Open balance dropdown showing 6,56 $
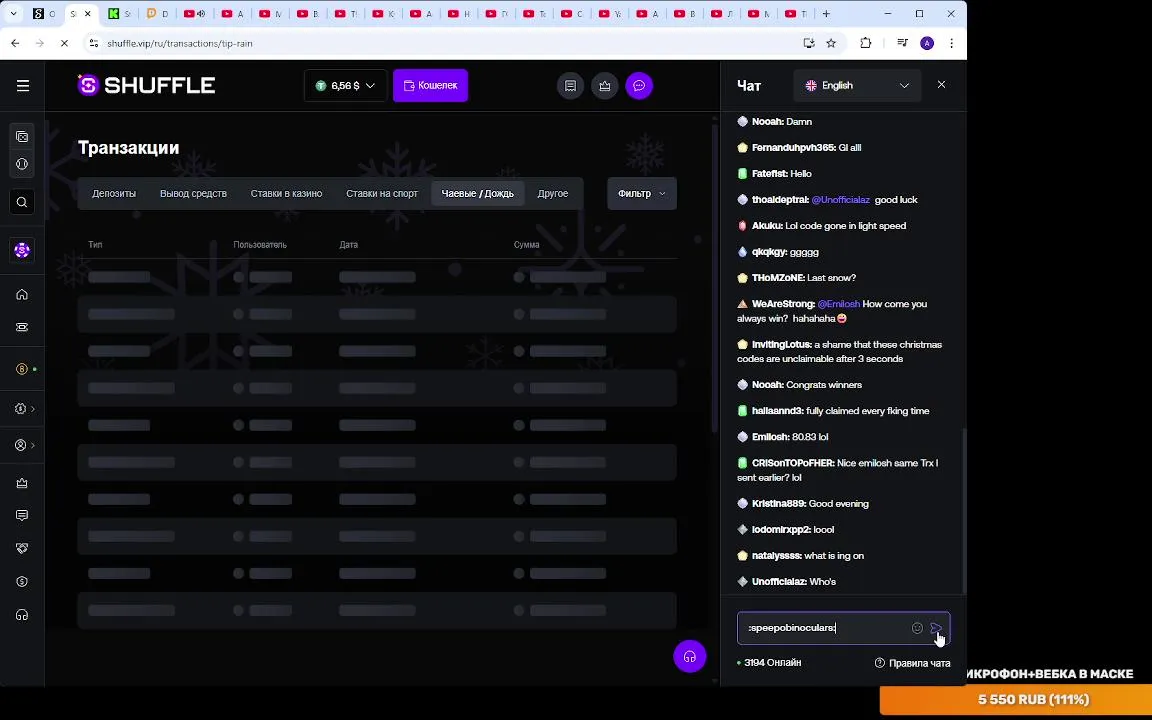The height and width of the screenshot is (720, 1152). coord(345,85)
